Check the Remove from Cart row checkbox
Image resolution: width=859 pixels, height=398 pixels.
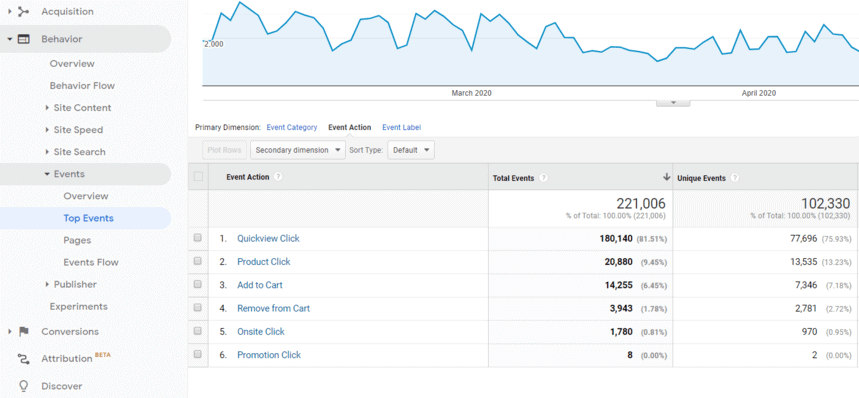pyautogui.click(x=198, y=308)
